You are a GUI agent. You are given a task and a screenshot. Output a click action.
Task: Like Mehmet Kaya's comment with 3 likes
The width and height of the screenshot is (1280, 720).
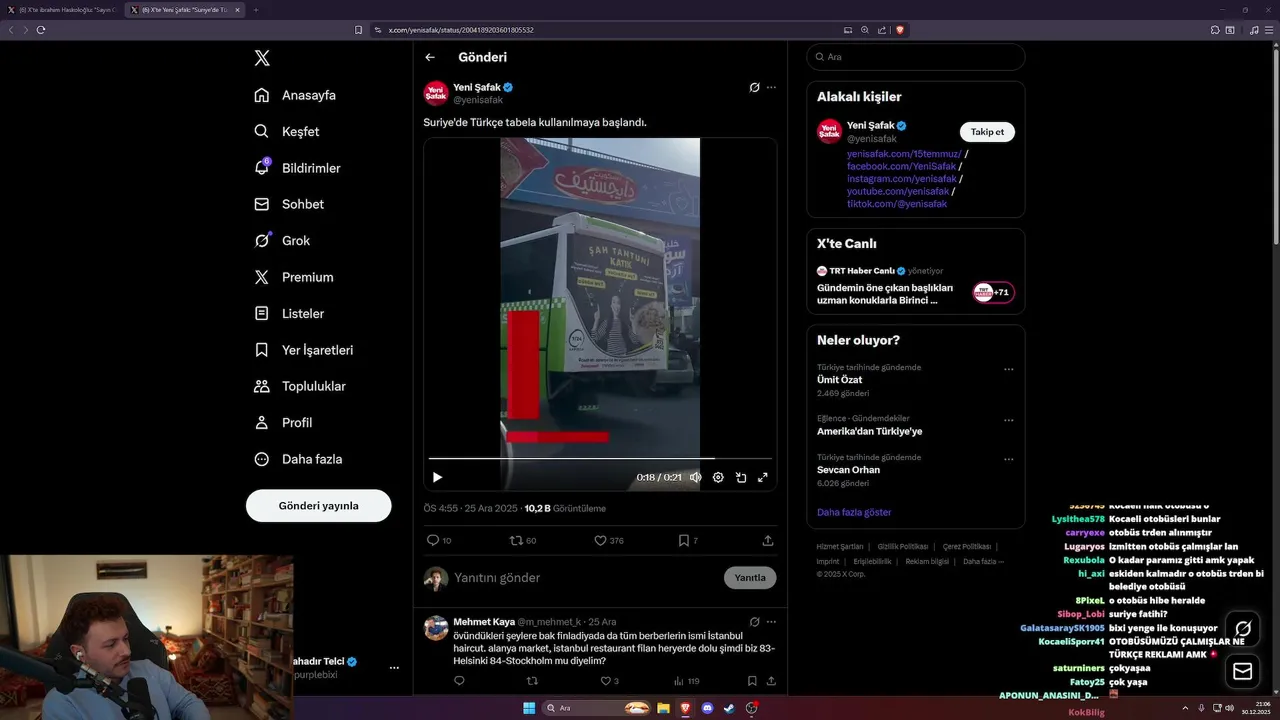tap(609, 681)
